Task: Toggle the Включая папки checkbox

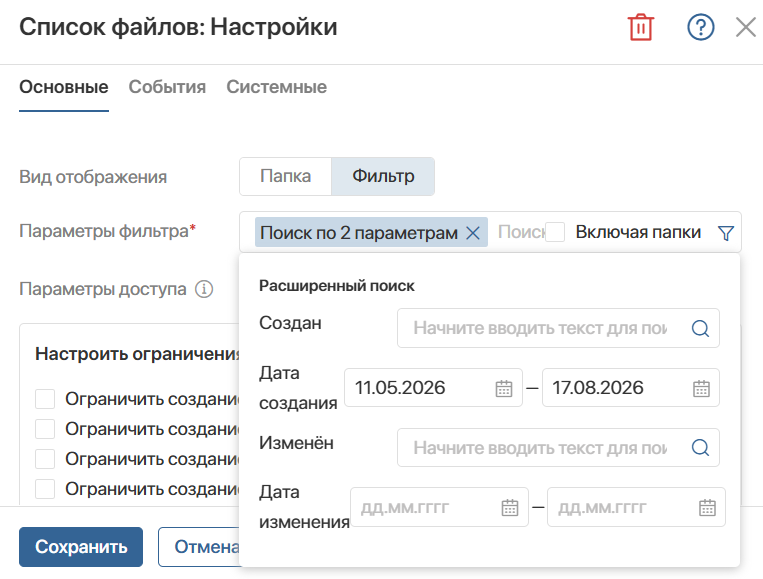Action: coord(555,232)
